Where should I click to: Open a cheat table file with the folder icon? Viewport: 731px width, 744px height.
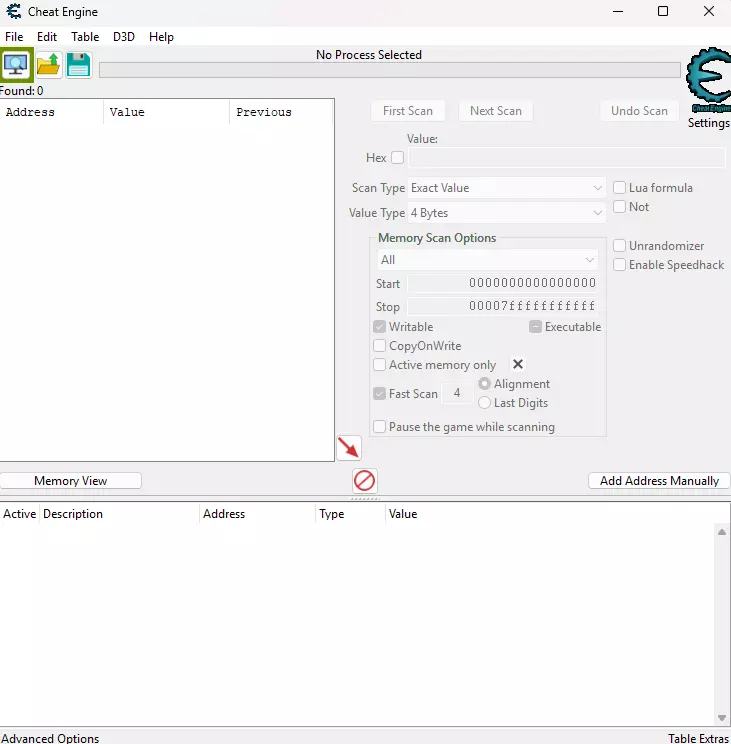tap(48, 65)
